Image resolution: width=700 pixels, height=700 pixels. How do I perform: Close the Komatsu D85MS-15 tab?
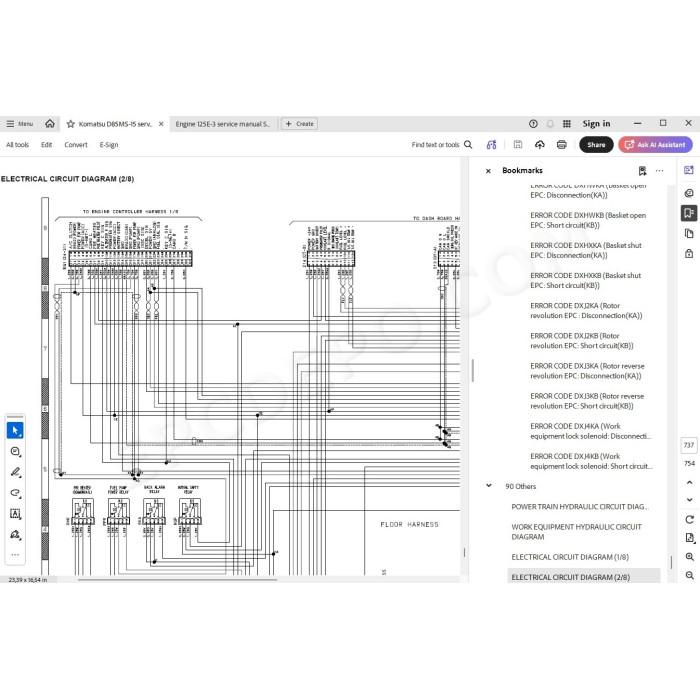[x=161, y=124]
